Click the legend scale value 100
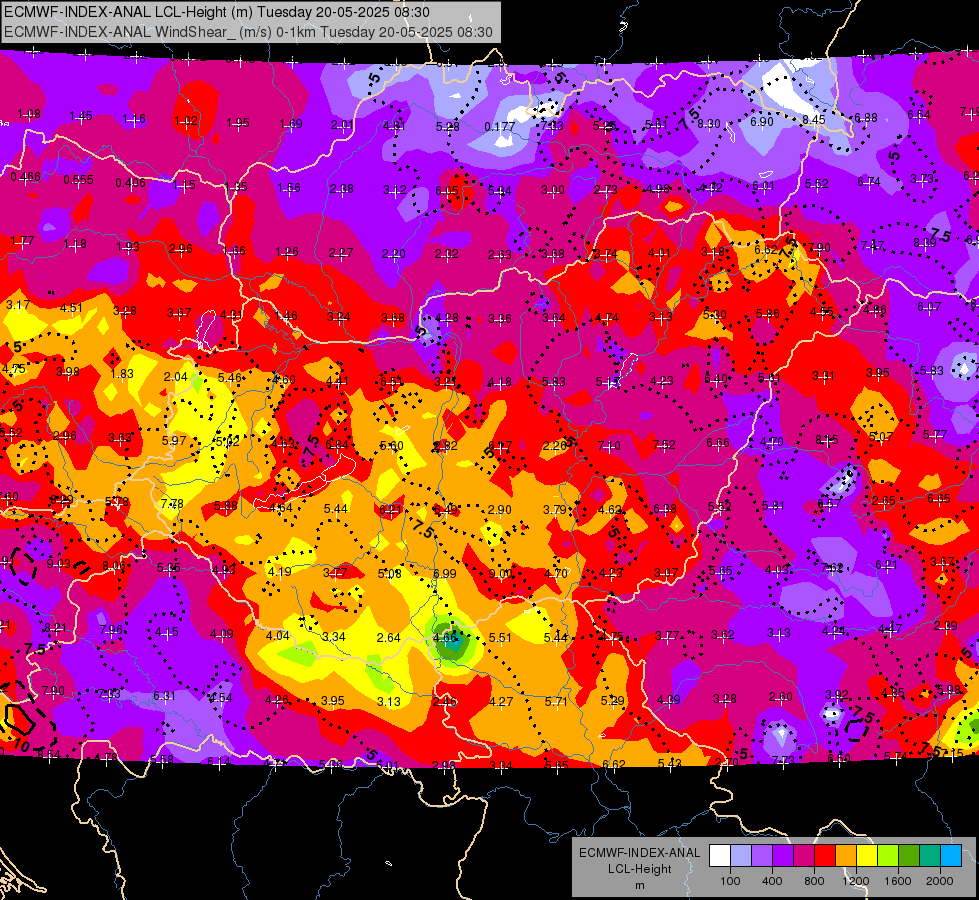This screenshot has width=979, height=900. [731, 881]
